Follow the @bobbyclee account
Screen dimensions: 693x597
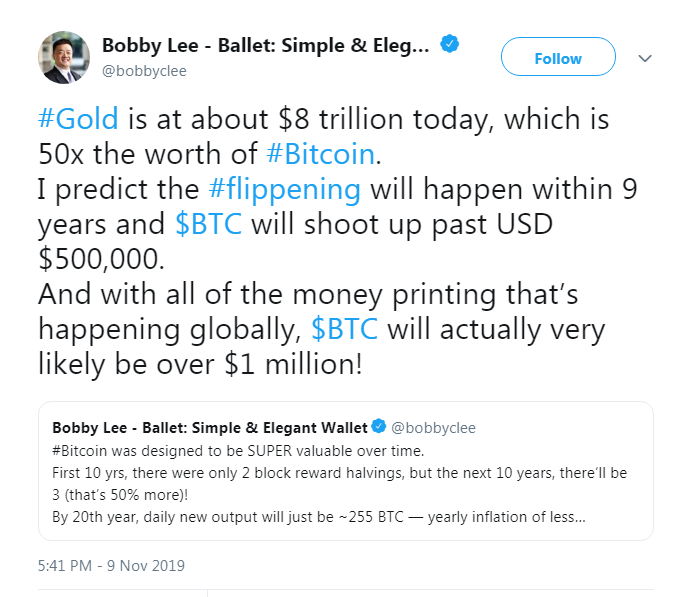(x=558, y=57)
